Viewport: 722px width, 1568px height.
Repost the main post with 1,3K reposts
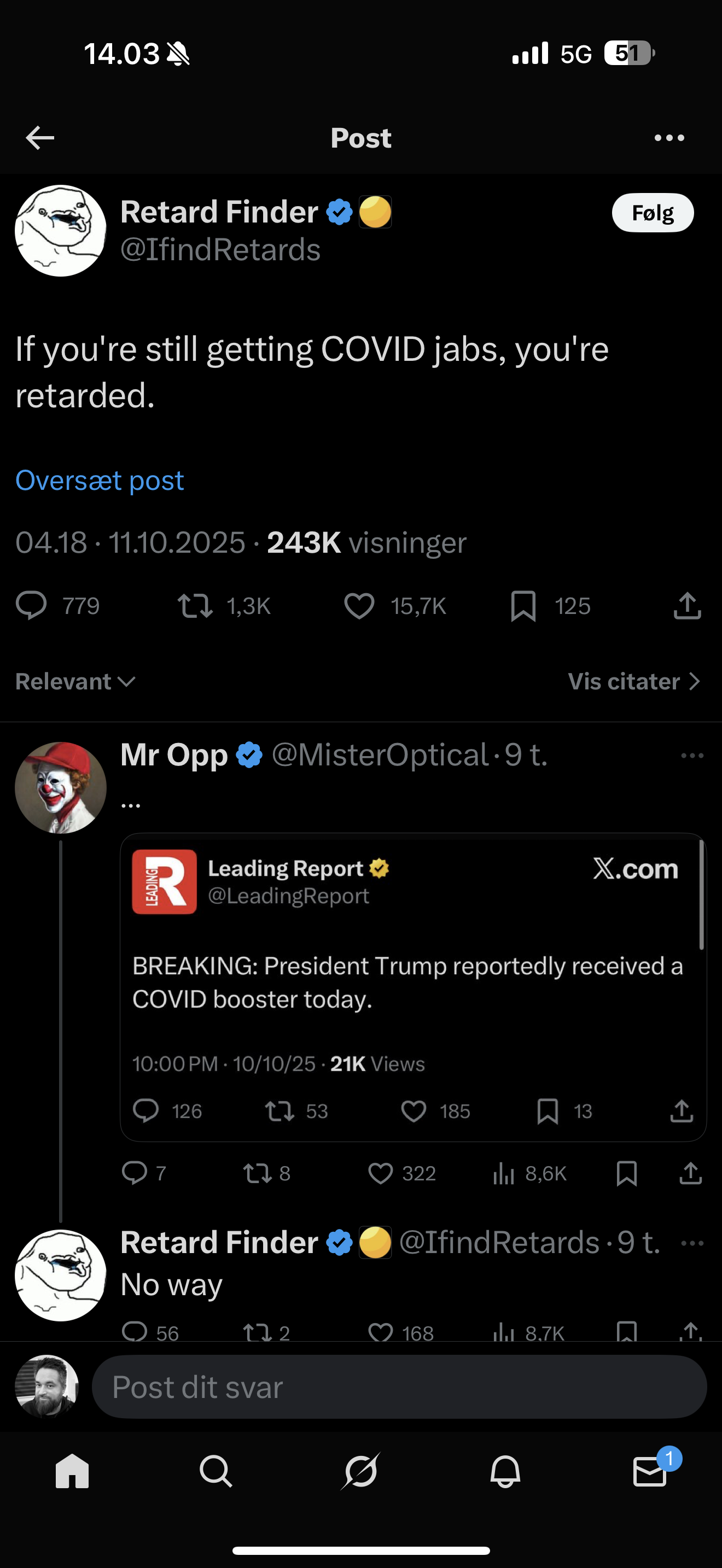(x=195, y=606)
